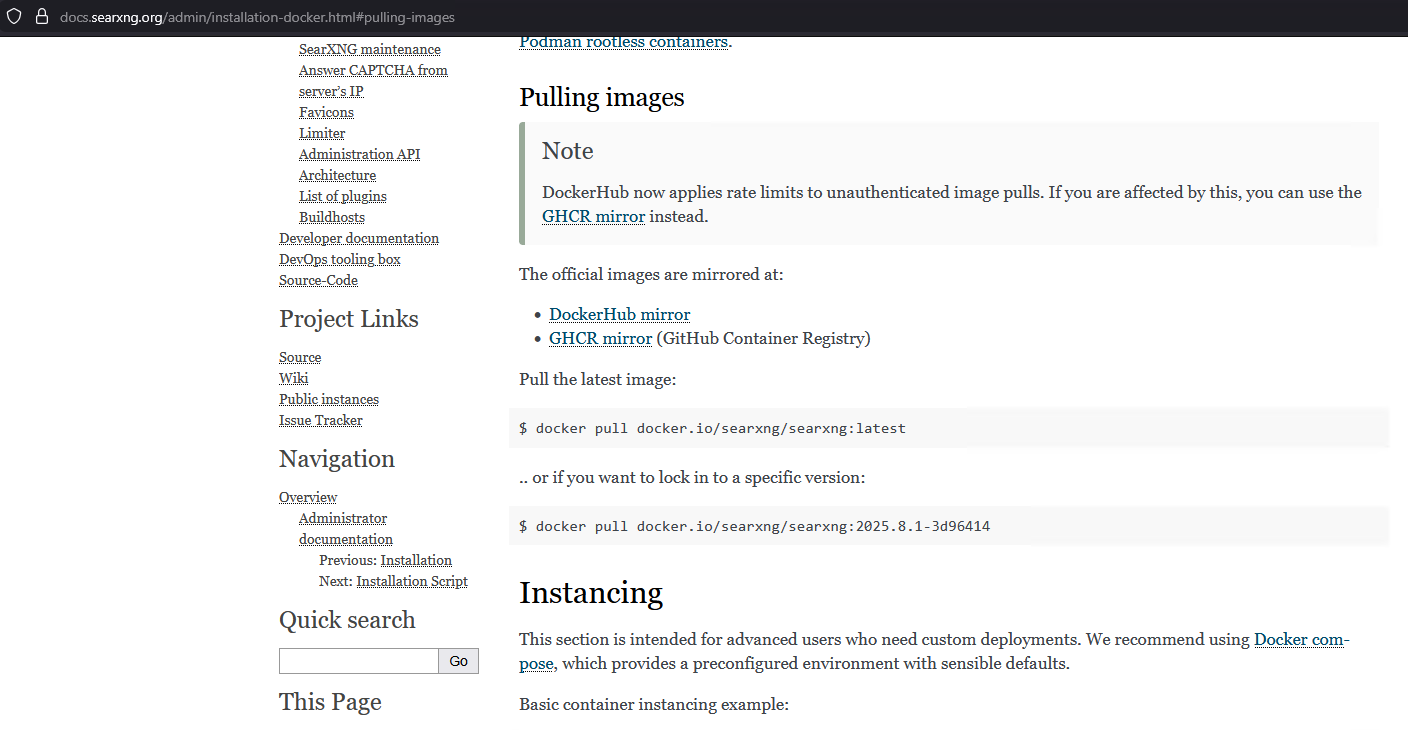Open the Developer documentation section
1408x730 pixels.
(358, 238)
